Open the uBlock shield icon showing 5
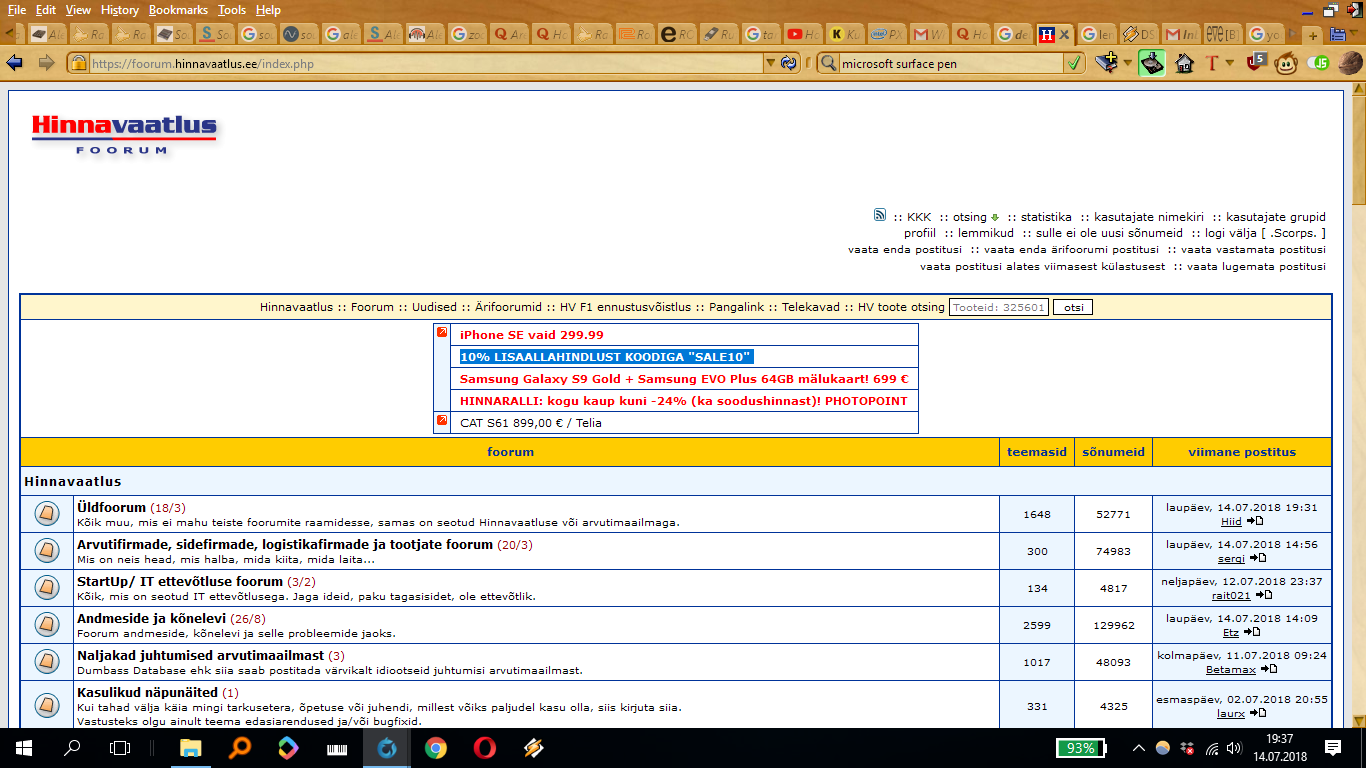The width and height of the screenshot is (1366, 768). (x=1258, y=61)
